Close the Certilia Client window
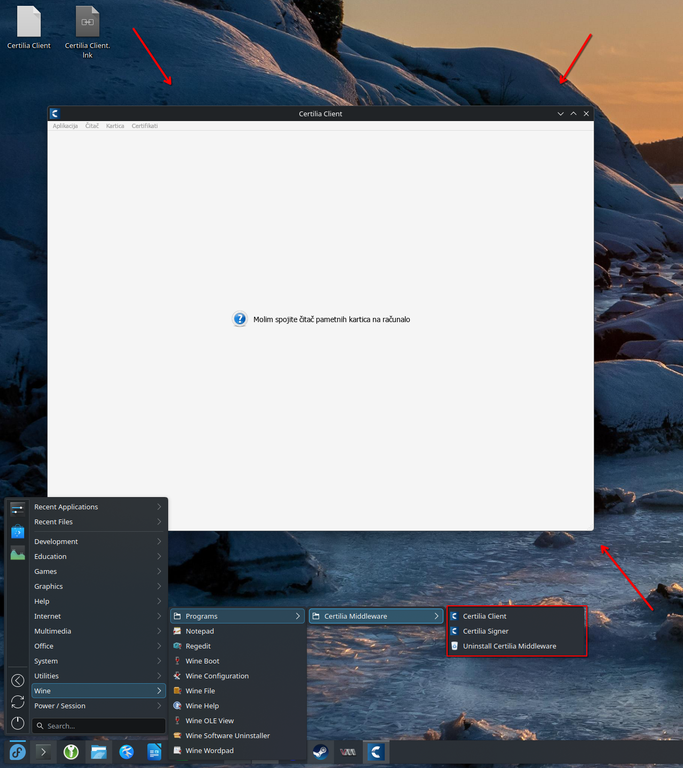Screen dimensions: 683x768 point(586,114)
